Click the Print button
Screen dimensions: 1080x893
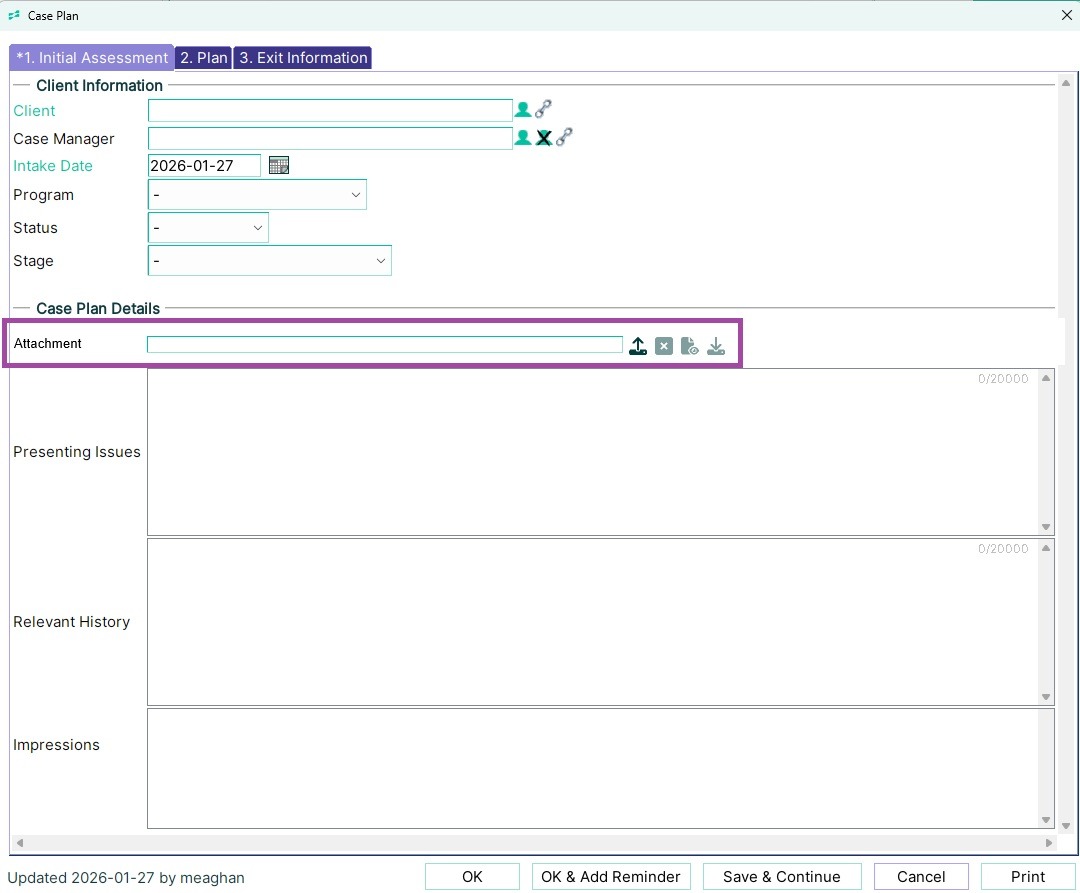click(x=1028, y=877)
